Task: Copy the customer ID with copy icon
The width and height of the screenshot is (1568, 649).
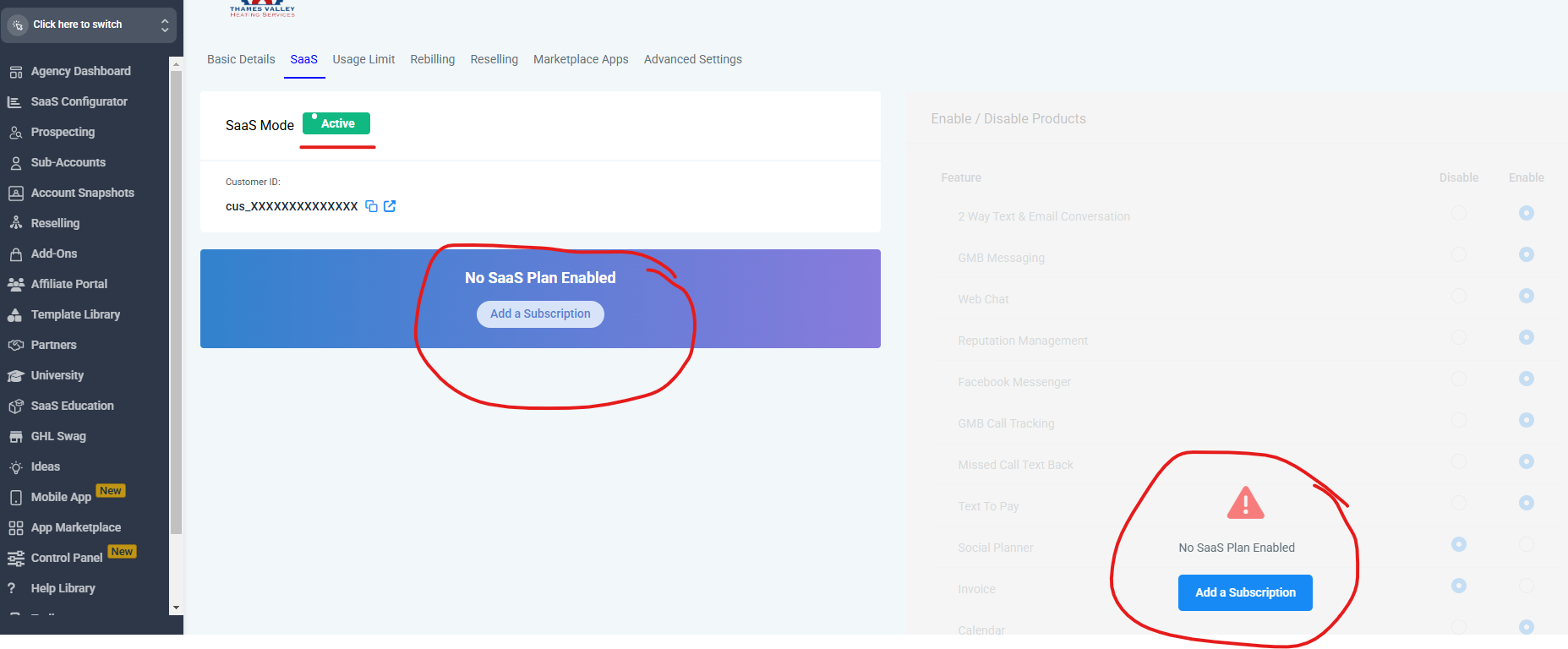Action: (371, 206)
